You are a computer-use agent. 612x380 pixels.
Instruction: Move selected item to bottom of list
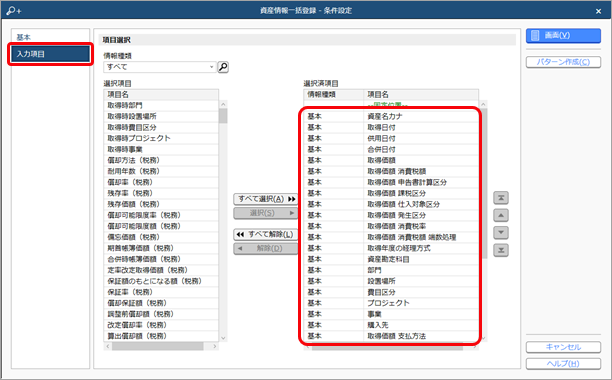pyautogui.click(x=501, y=250)
